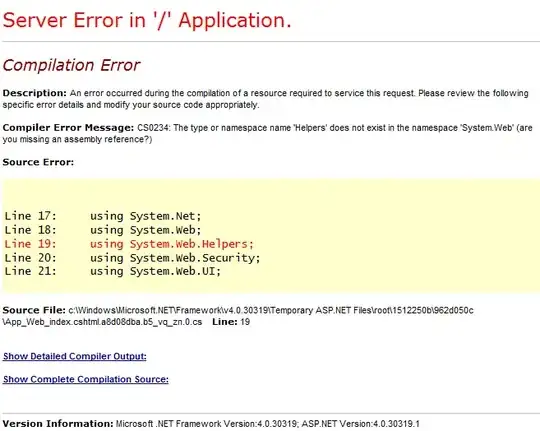
Task: Click Line 21 using System.Web.UI;
Action: (113, 271)
